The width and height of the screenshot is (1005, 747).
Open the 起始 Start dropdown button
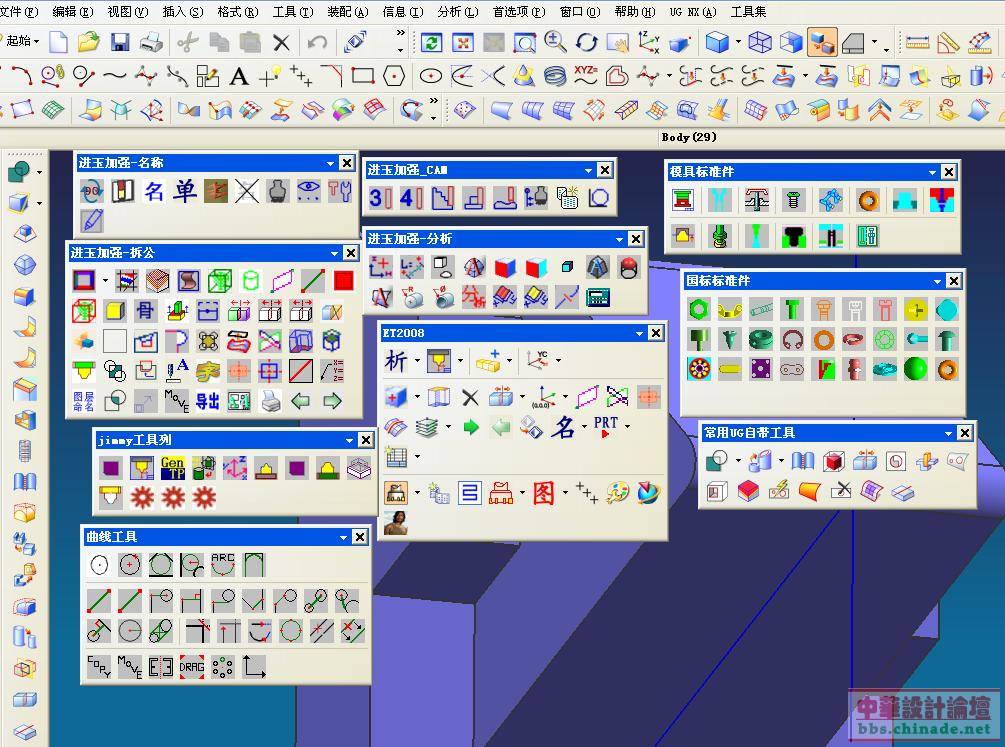(21, 41)
